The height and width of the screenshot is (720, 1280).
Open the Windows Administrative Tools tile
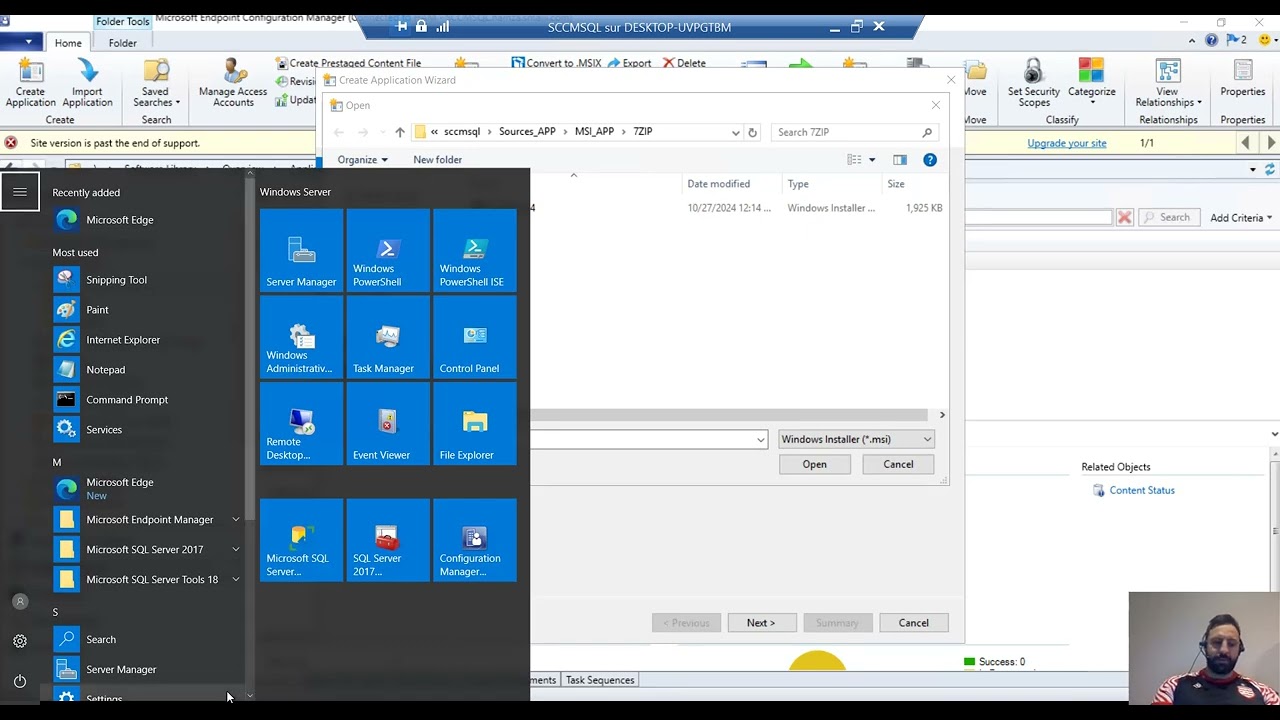click(301, 337)
